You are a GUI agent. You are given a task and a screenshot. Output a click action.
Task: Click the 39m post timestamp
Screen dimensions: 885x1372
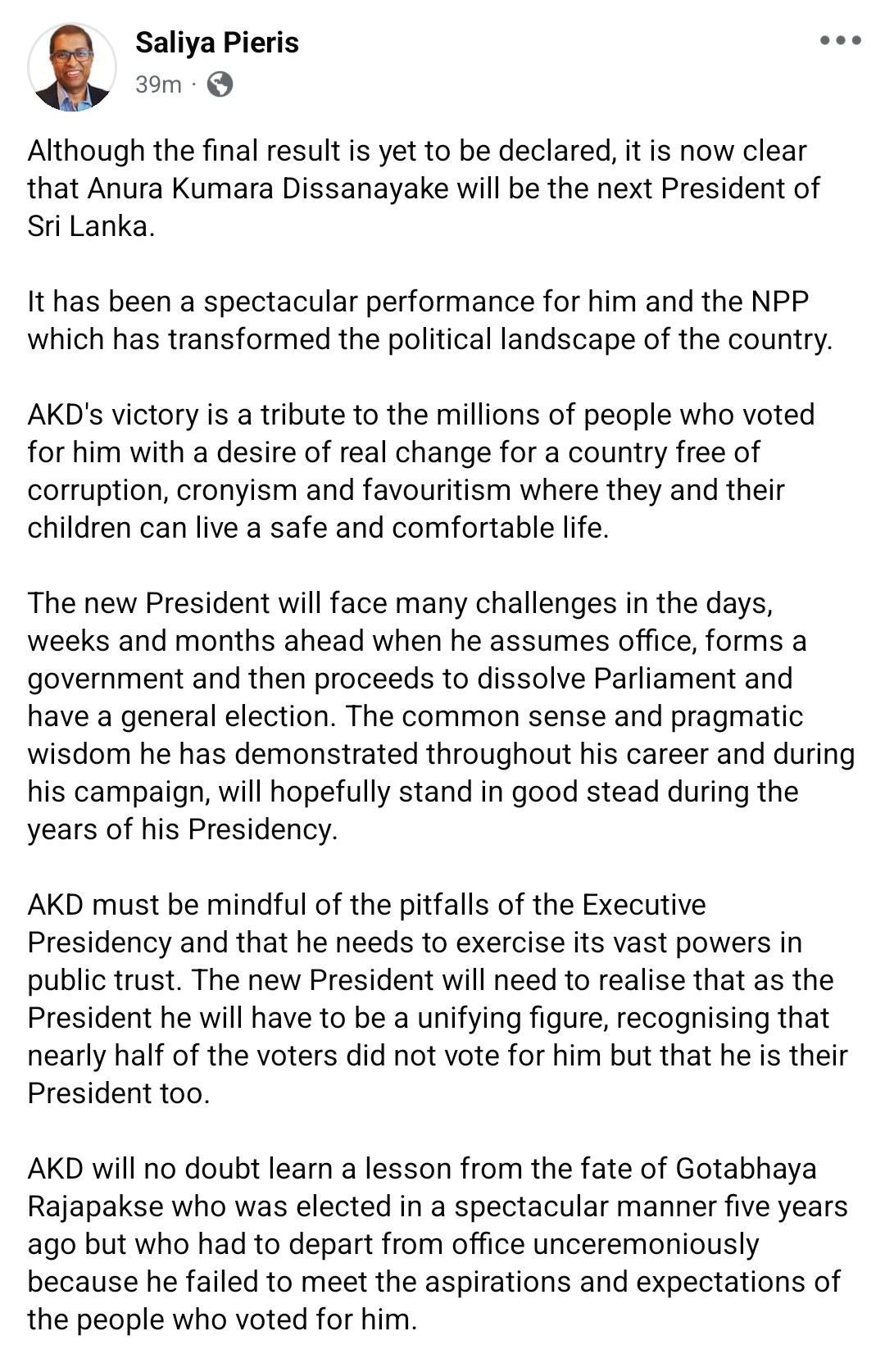click(158, 84)
